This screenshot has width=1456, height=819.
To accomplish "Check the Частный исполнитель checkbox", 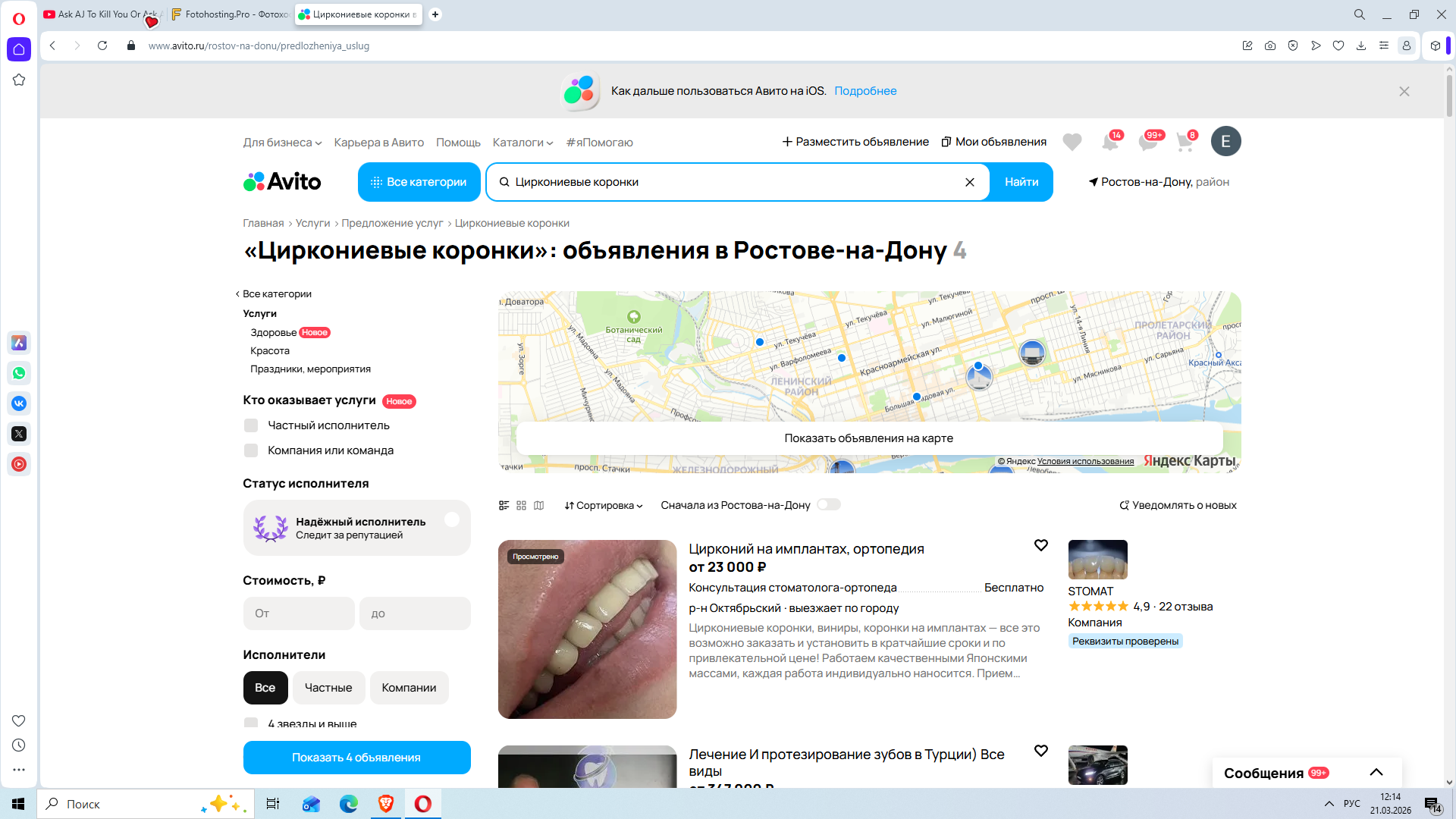I will click(x=251, y=425).
